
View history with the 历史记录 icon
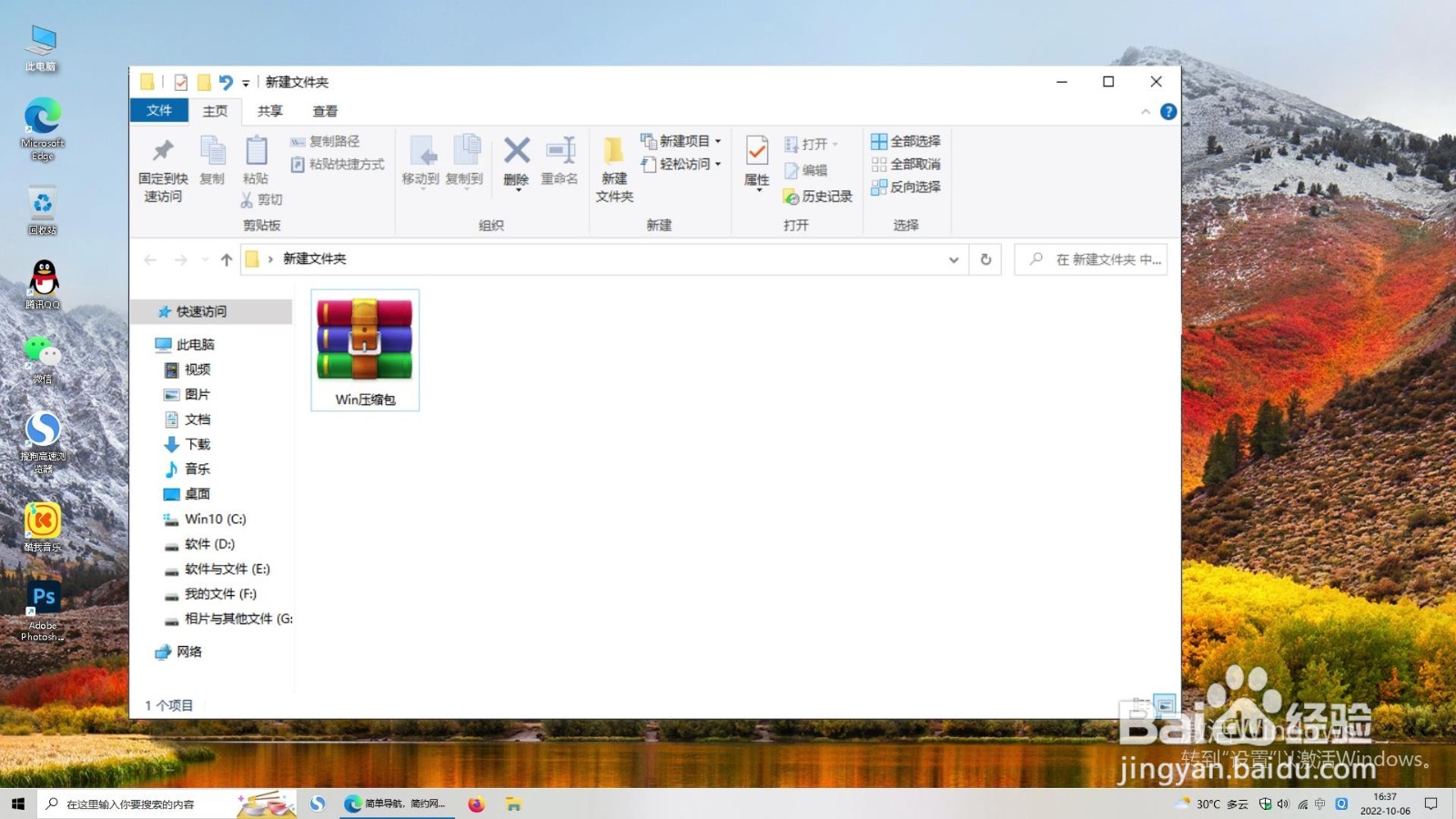click(817, 196)
